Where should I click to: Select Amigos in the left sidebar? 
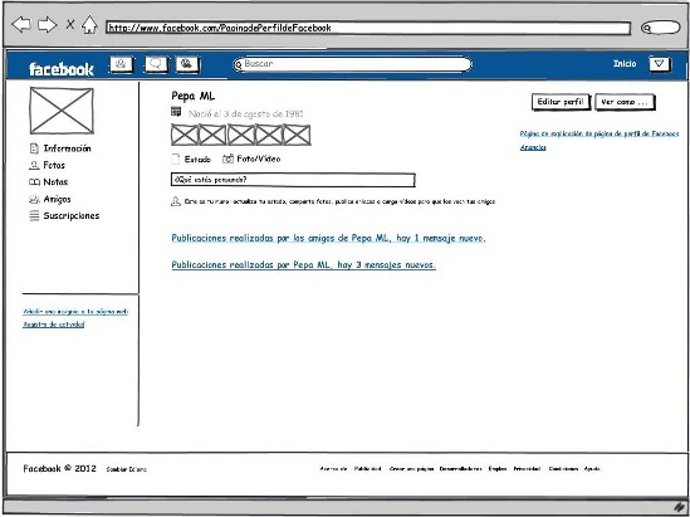[57, 199]
